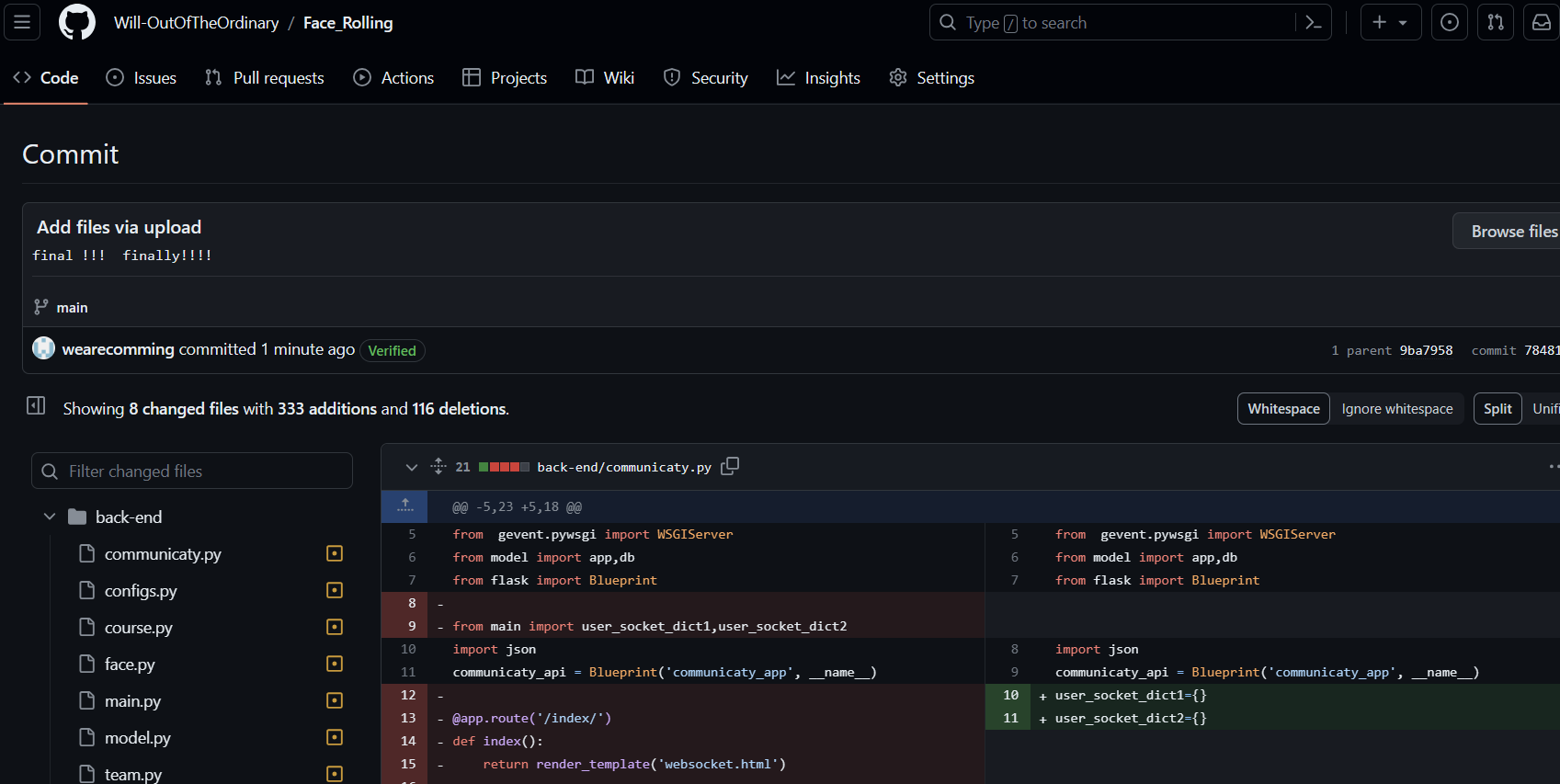Switch to the Insights tab
1560x784 pixels.
pos(819,78)
